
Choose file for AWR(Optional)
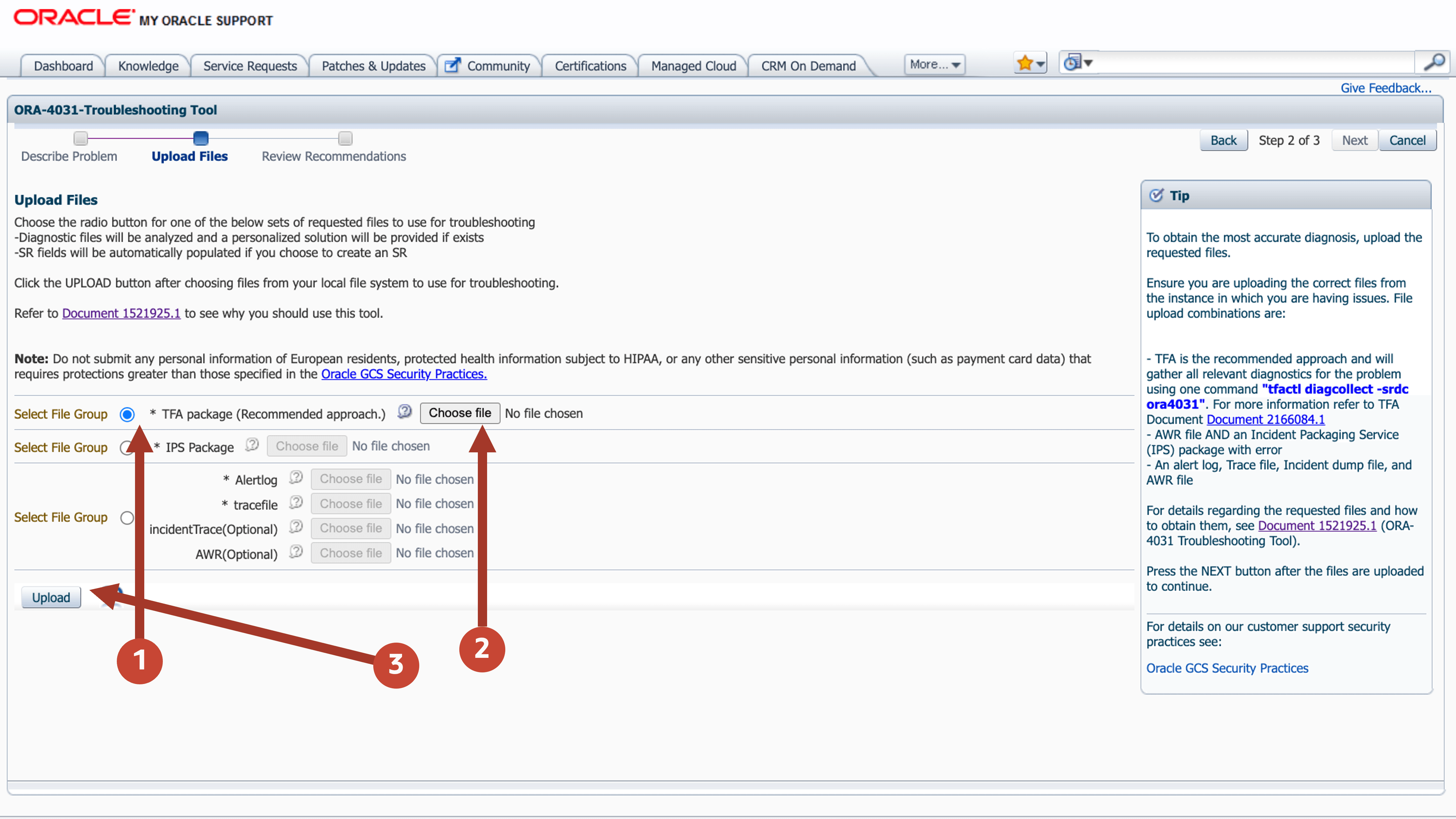pyautogui.click(x=351, y=553)
